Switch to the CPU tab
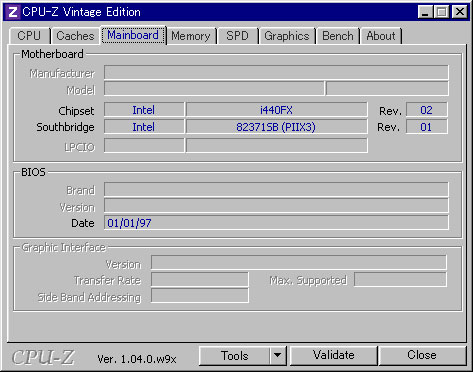Viewport: 473px width, 372px height. click(x=29, y=36)
